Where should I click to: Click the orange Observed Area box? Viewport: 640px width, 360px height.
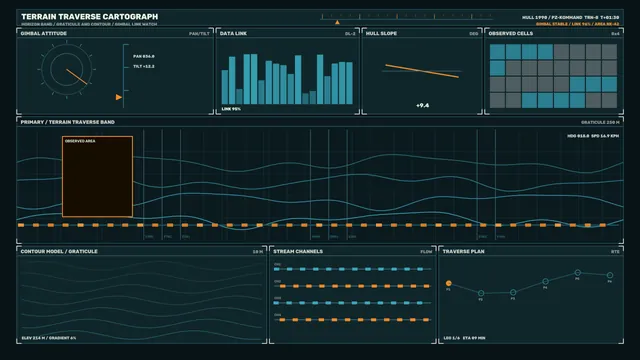click(x=97, y=176)
